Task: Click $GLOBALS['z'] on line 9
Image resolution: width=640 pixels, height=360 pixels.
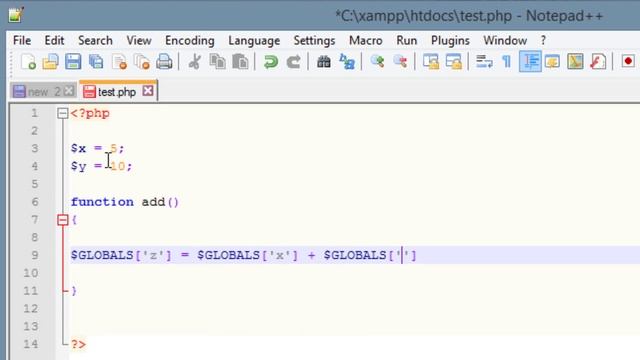Action: click(121, 256)
